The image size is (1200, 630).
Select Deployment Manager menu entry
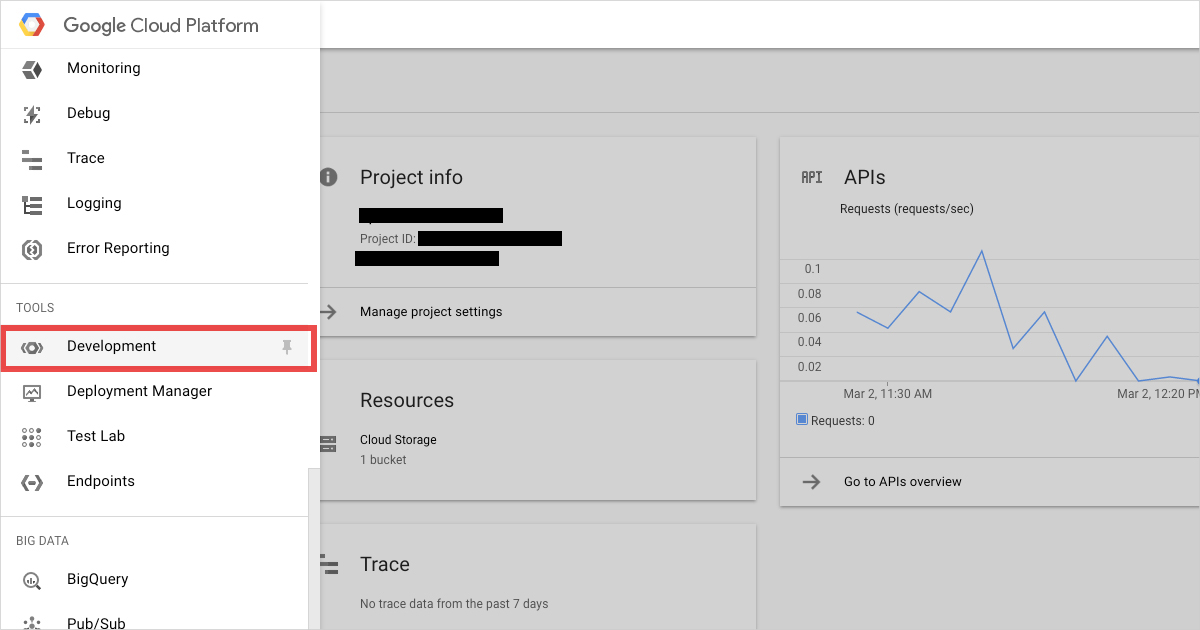pos(139,392)
